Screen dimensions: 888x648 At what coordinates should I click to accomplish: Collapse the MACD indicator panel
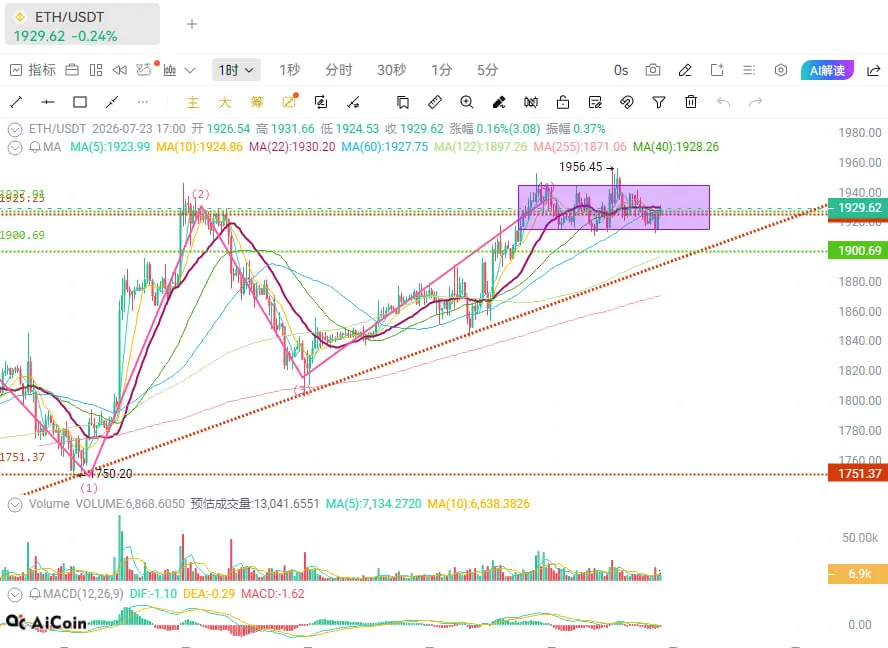[x=15, y=594]
